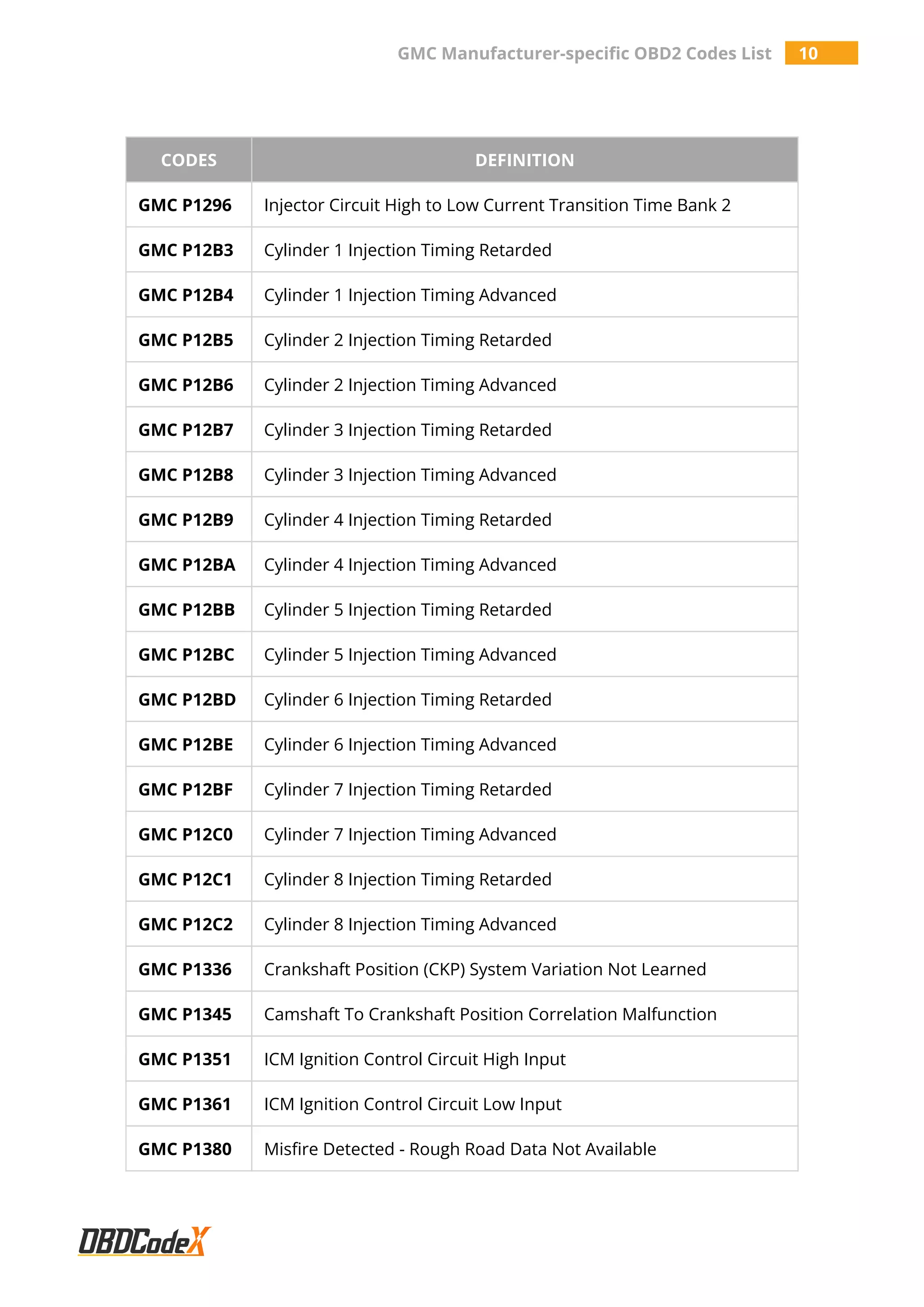Select the GMC P12BA code cell
Viewport: 924px width, 1307px height.
click(x=189, y=565)
